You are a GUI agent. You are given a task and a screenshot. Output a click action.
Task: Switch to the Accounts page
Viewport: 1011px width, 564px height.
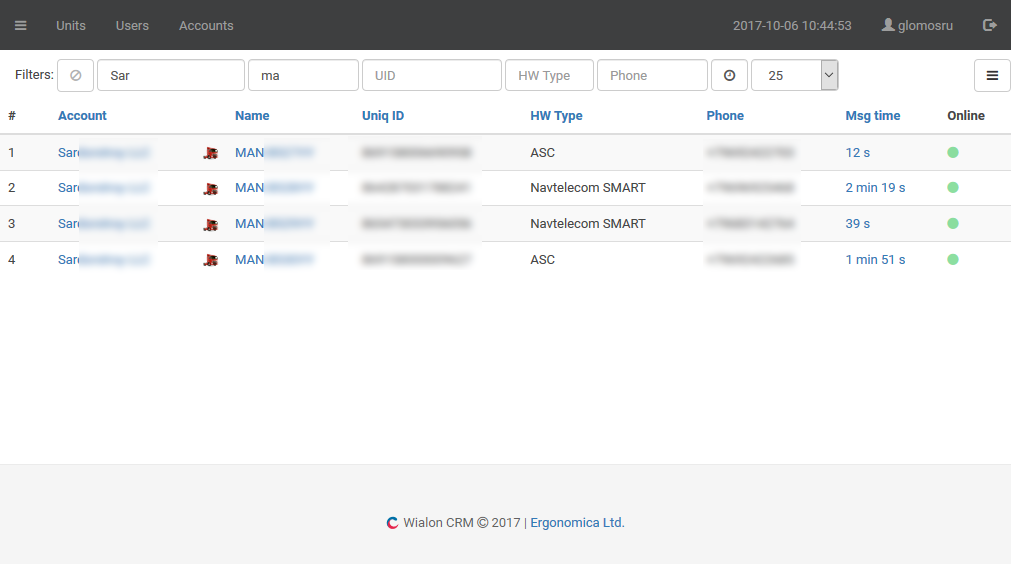pos(206,25)
